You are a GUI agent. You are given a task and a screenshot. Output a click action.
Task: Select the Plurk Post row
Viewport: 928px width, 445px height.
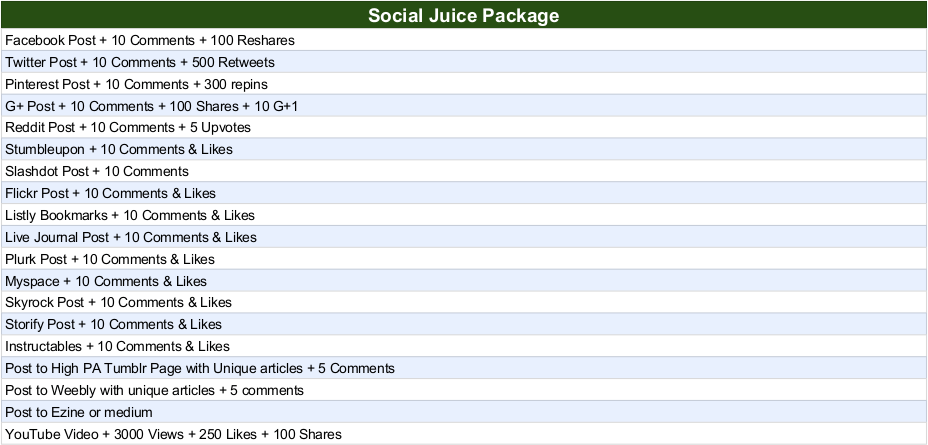click(110, 259)
